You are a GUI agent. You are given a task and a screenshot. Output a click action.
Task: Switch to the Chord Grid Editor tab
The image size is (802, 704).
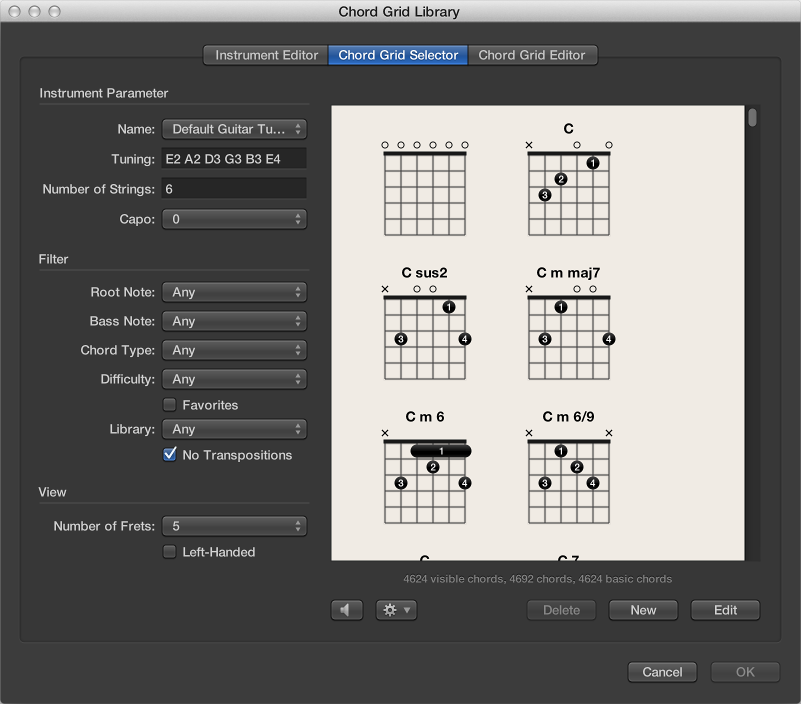click(x=532, y=55)
